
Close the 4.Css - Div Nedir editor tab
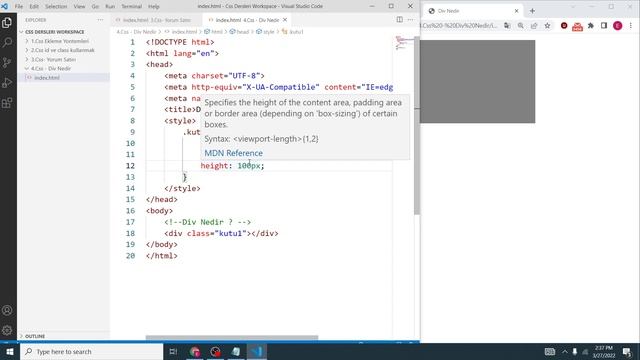[285, 20]
